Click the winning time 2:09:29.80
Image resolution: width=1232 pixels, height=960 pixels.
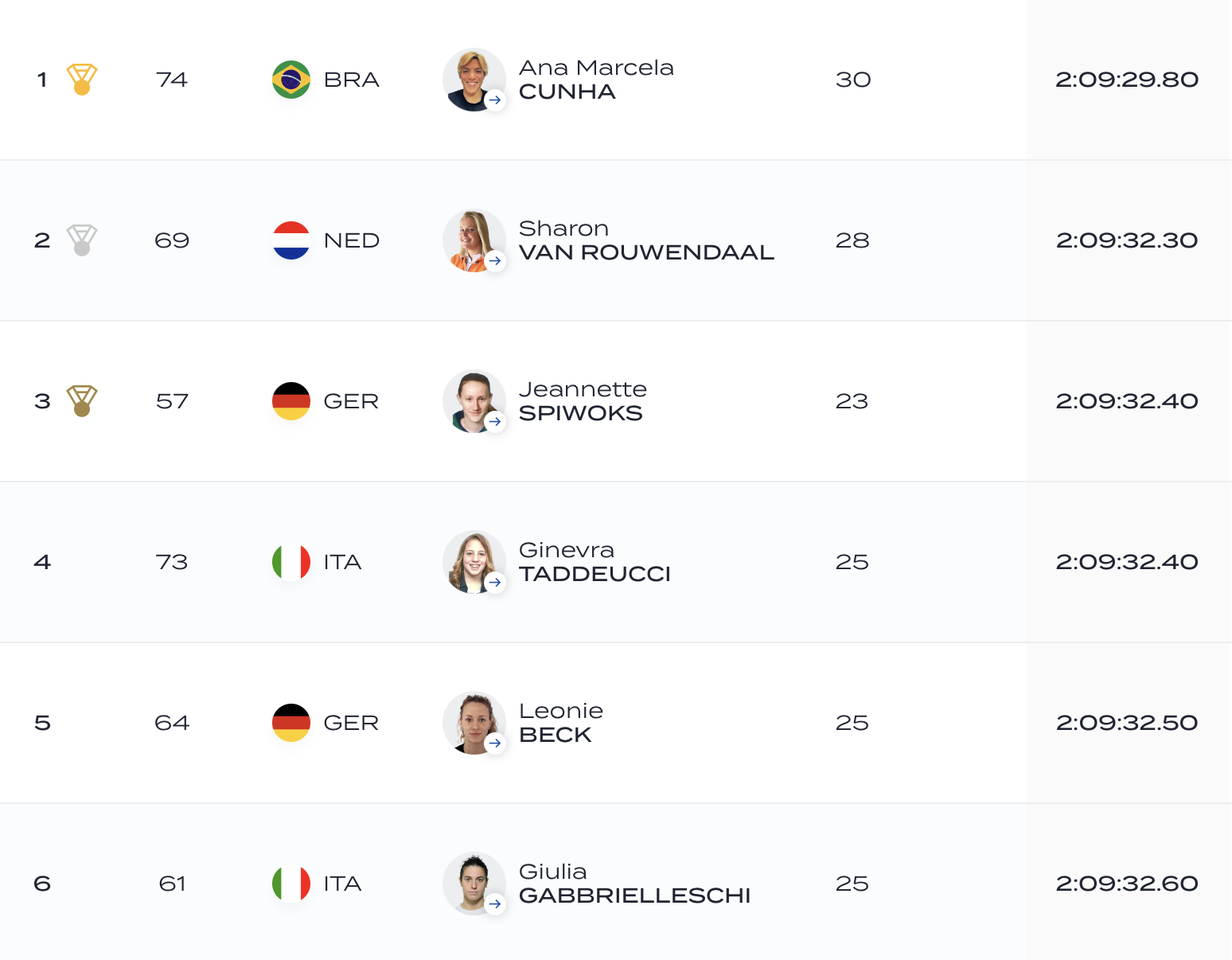[1127, 80]
